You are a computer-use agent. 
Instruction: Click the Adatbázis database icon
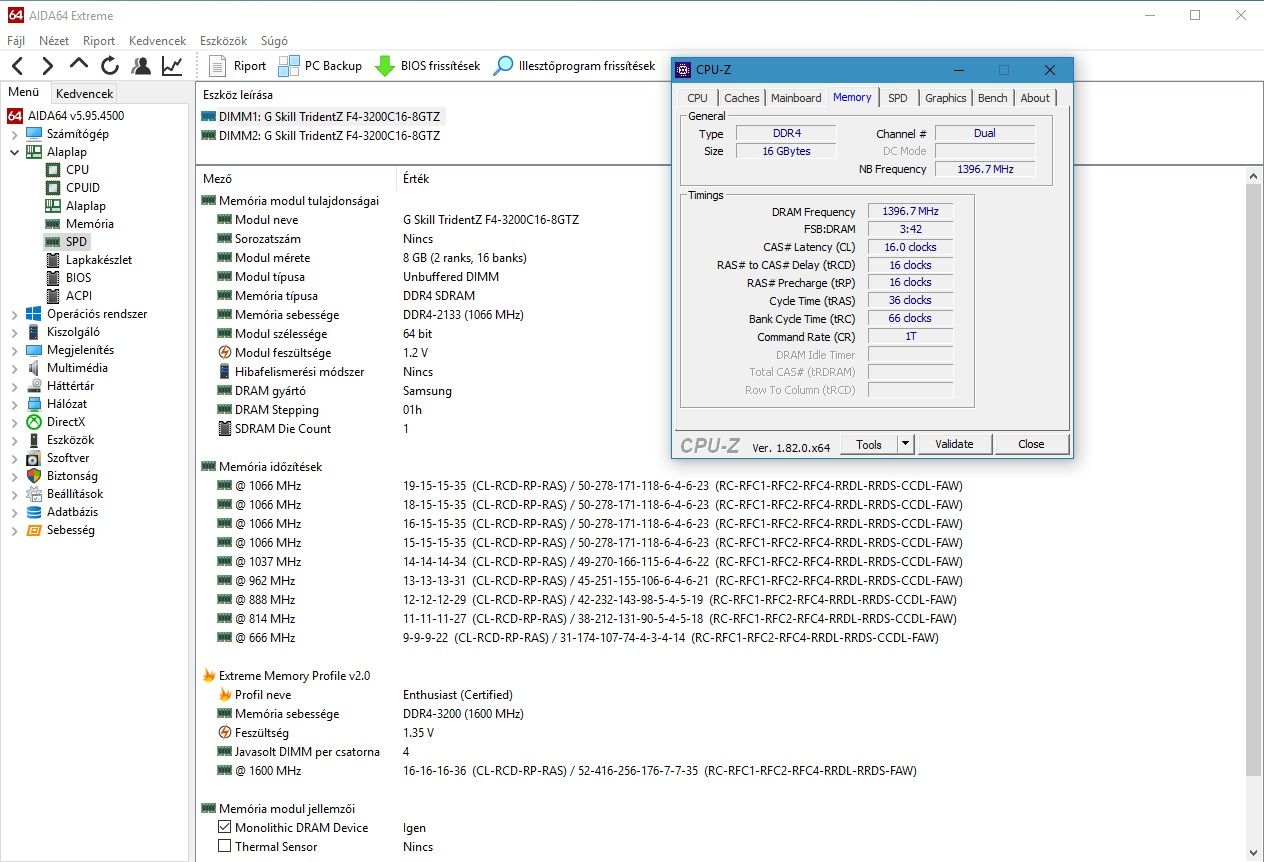point(34,512)
